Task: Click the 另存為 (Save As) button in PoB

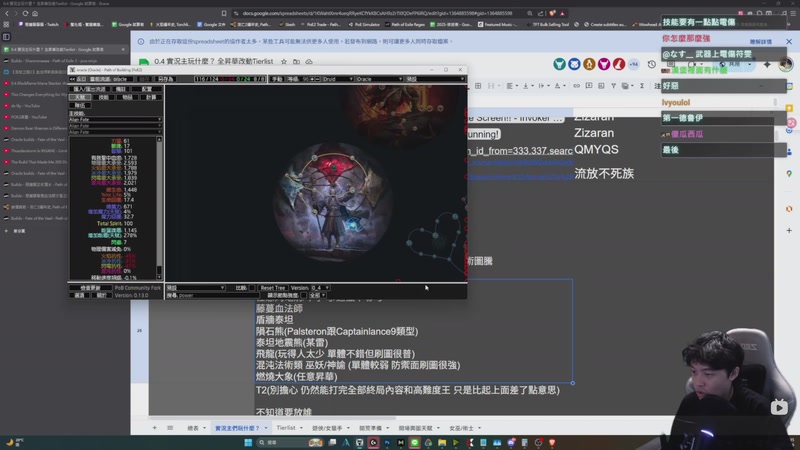Action: pos(165,79)
